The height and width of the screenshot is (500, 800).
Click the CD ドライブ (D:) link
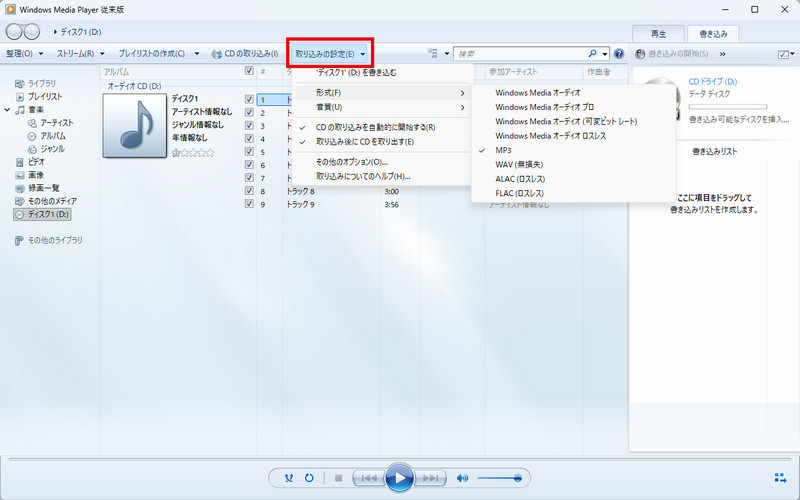[x=712, y=81]
